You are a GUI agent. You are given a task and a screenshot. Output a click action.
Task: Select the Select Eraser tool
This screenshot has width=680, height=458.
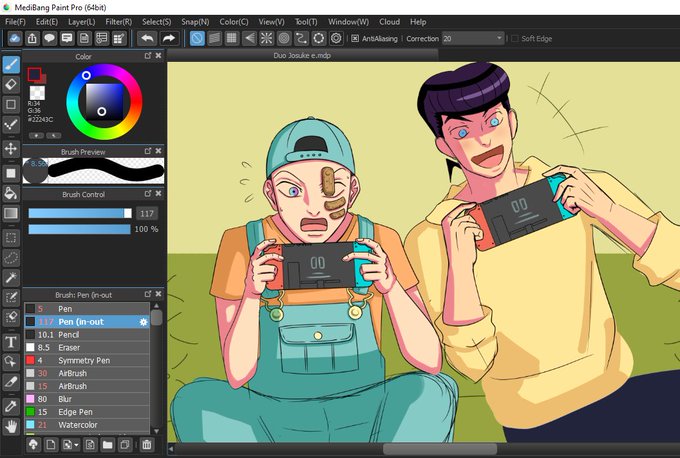coord(11,317)
